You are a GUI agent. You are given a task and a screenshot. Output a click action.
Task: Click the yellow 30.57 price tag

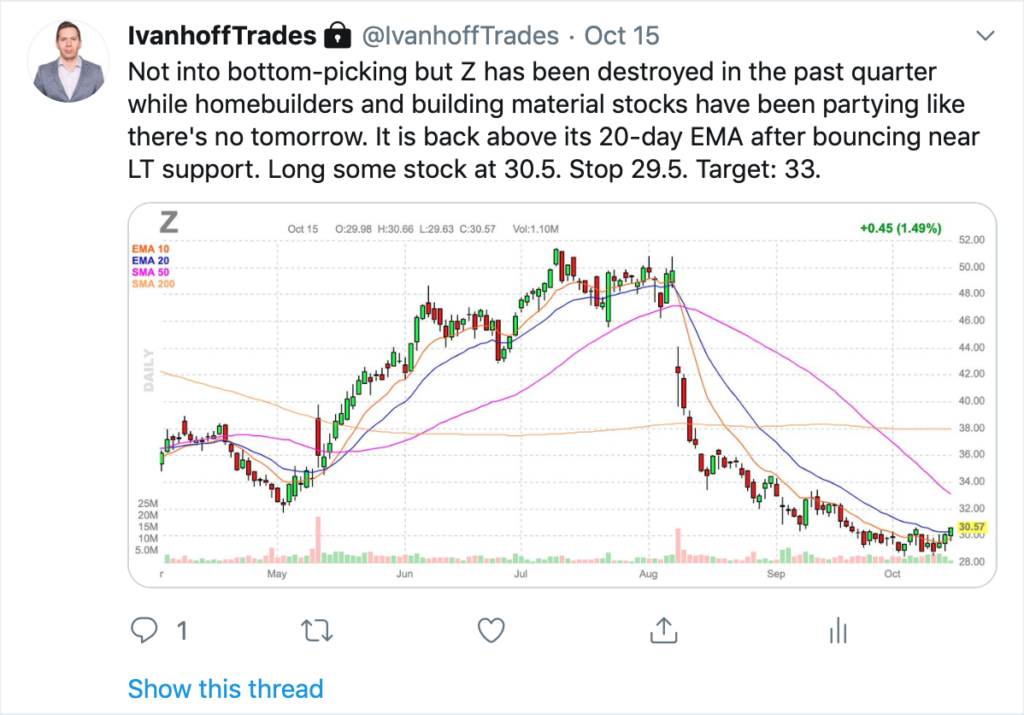(971, 526)
